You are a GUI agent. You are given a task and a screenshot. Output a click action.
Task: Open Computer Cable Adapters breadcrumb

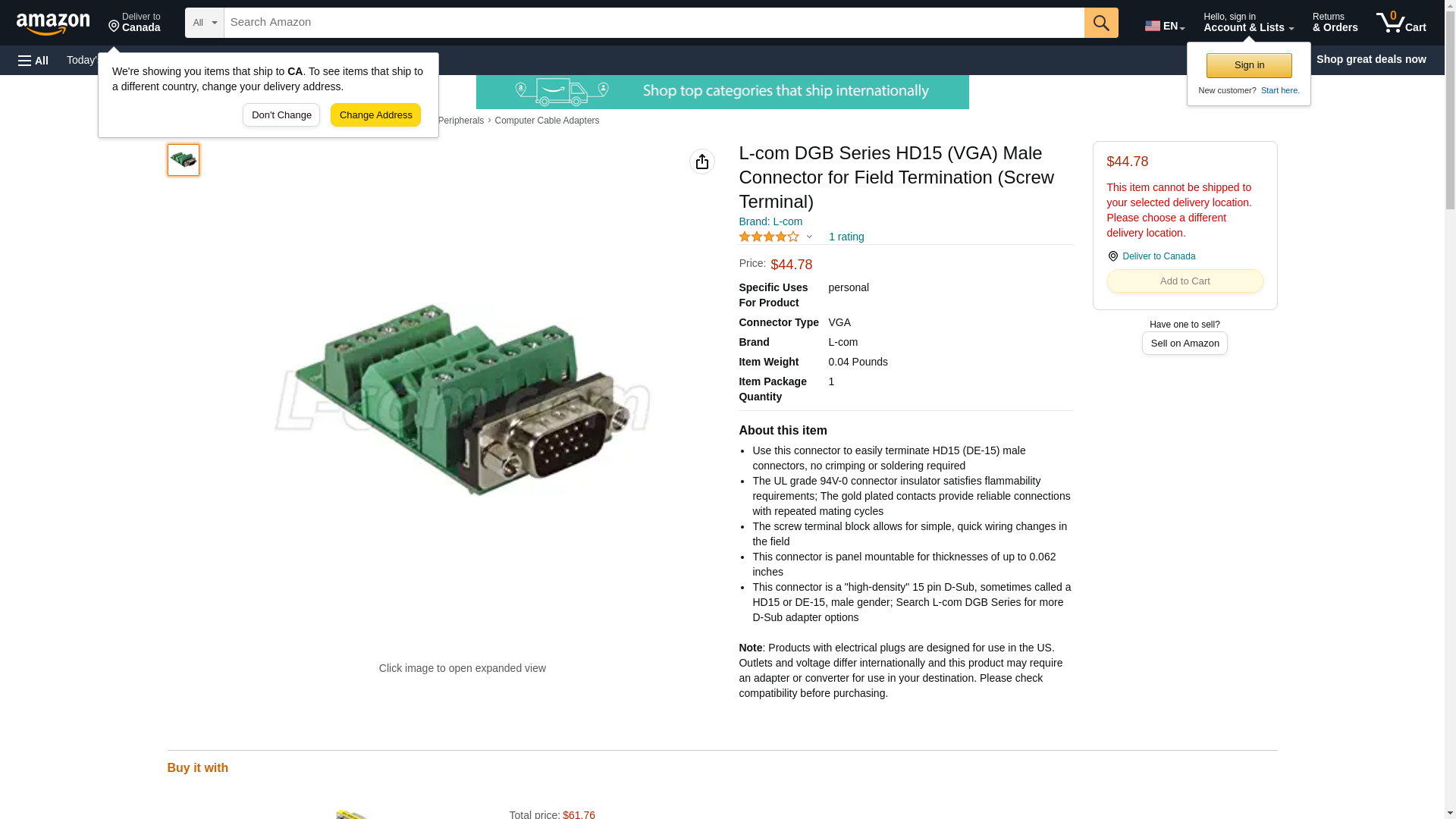coord(547,121)
